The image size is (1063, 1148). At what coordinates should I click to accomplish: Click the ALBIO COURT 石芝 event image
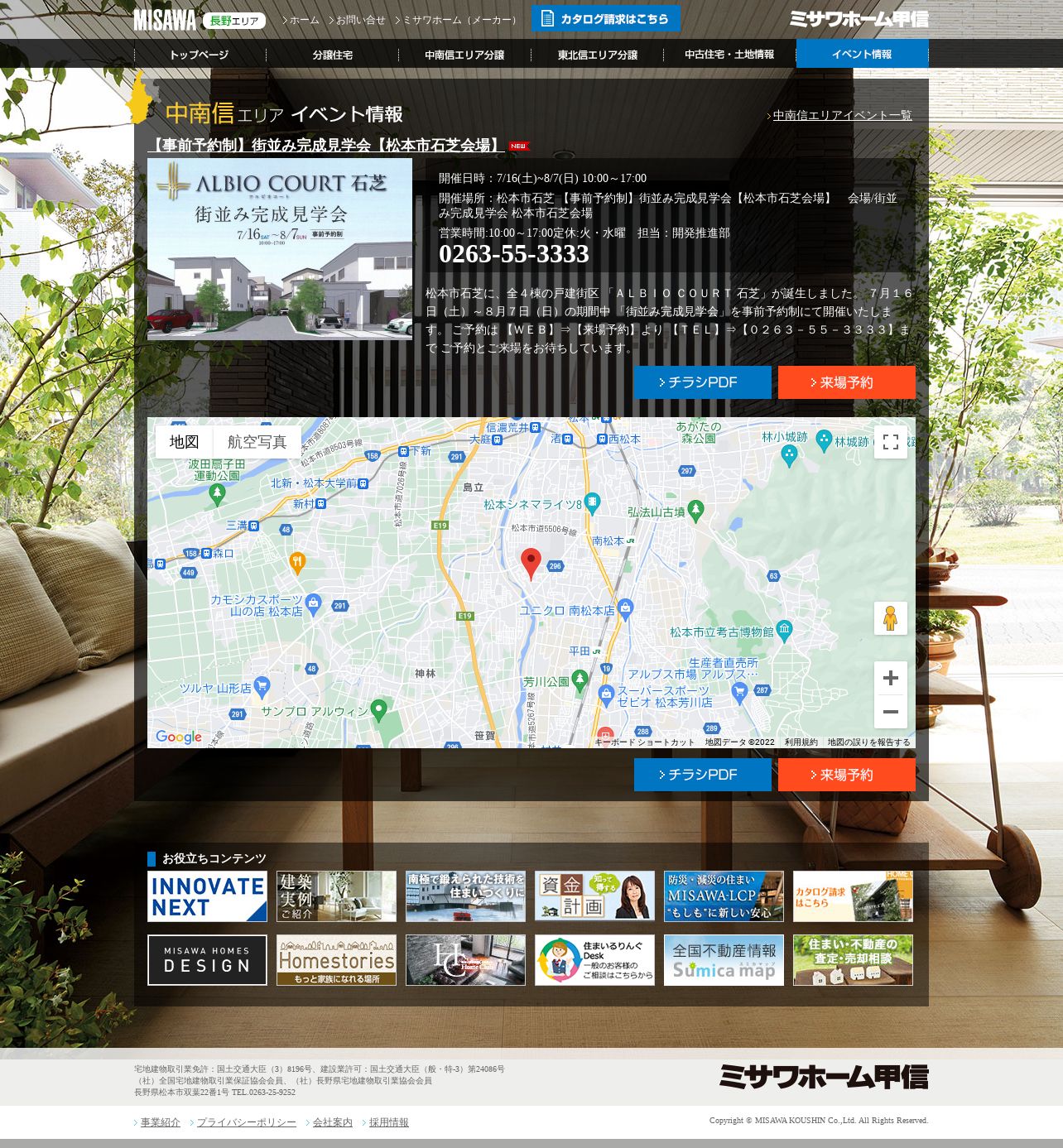point(280,249)
